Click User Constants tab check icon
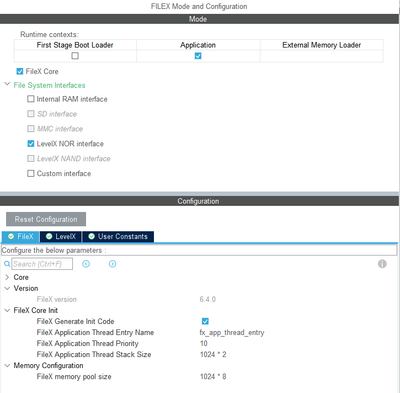The height and width of the screenshot is (393, 400). tap(91, 236)
